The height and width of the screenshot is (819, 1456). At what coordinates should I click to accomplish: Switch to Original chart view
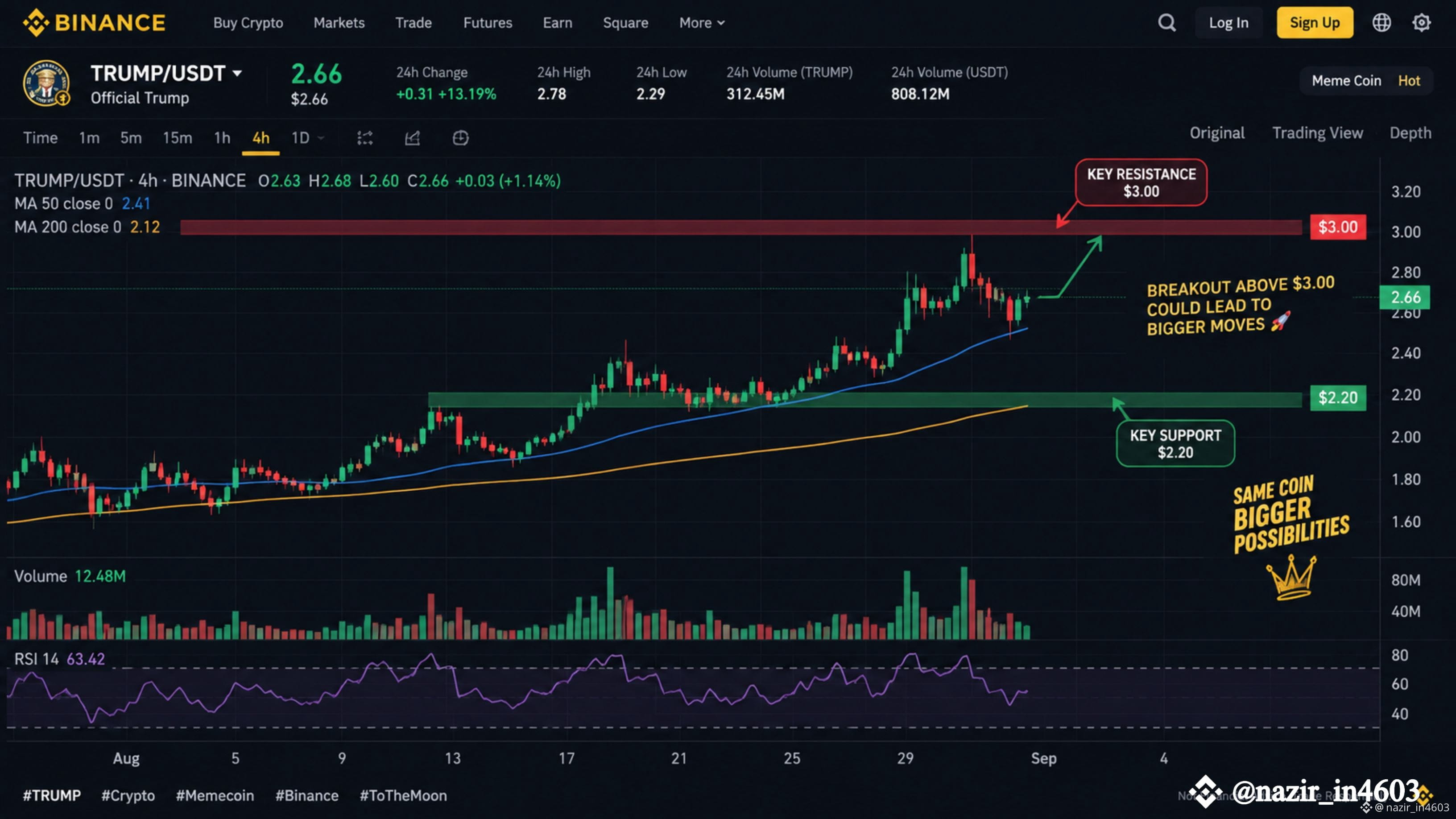[x=1217, y=133]
